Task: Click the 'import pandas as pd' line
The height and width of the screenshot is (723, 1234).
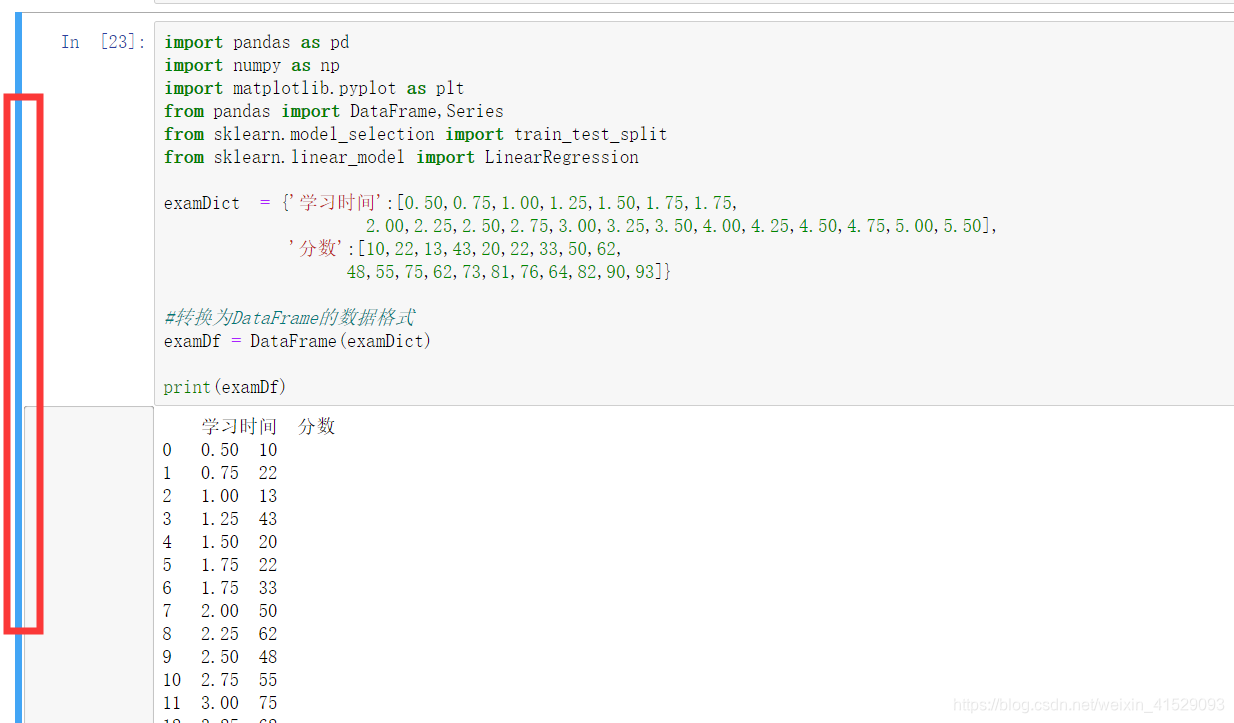Action: coord(257,42)
